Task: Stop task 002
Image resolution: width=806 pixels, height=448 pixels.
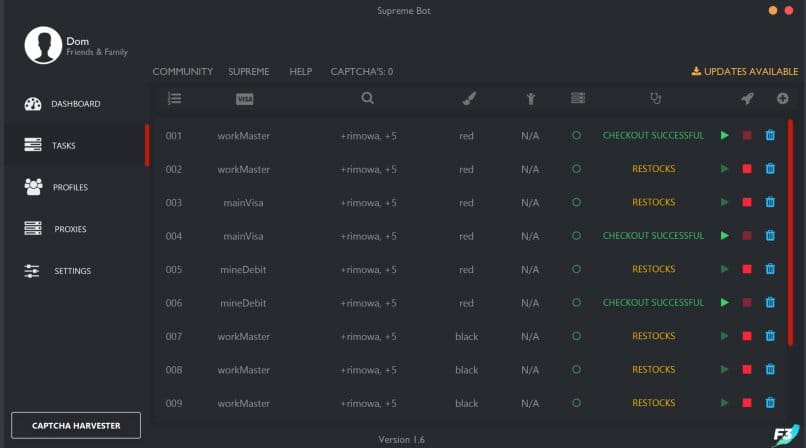Action: 747,169
